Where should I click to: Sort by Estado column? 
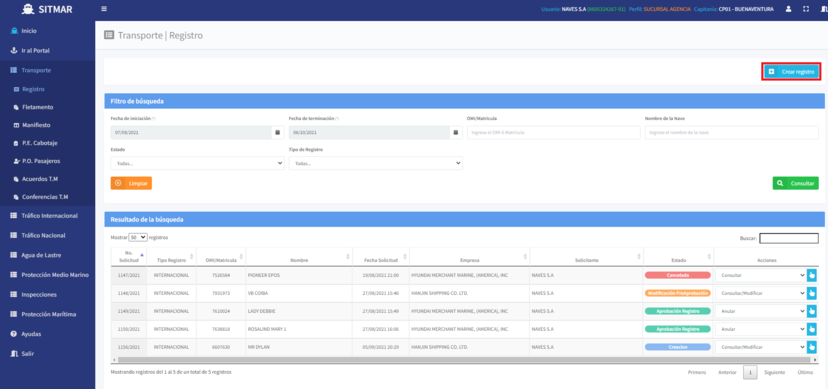[x=679, y=257]
